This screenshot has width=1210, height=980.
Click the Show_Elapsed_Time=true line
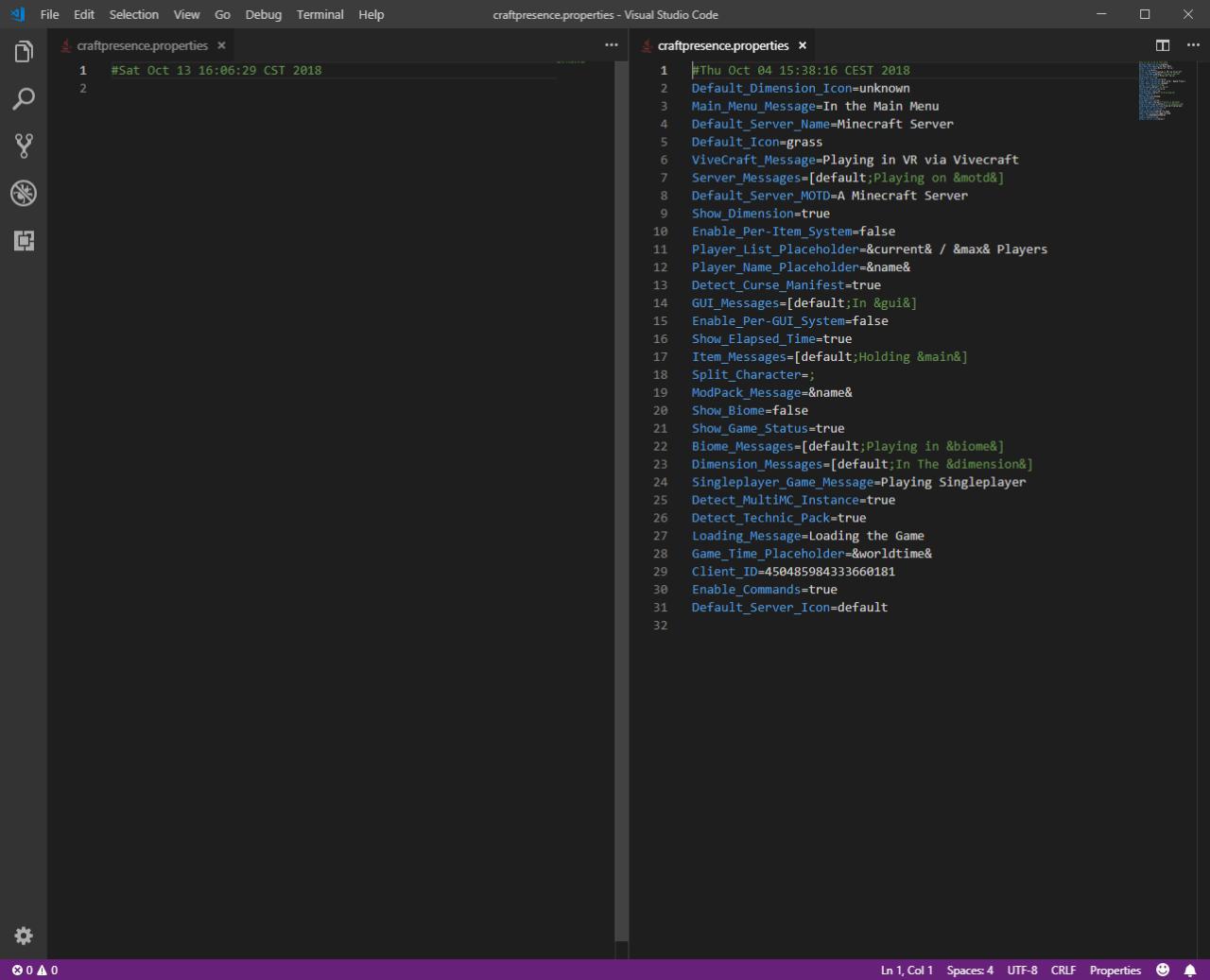click(771, 339)
